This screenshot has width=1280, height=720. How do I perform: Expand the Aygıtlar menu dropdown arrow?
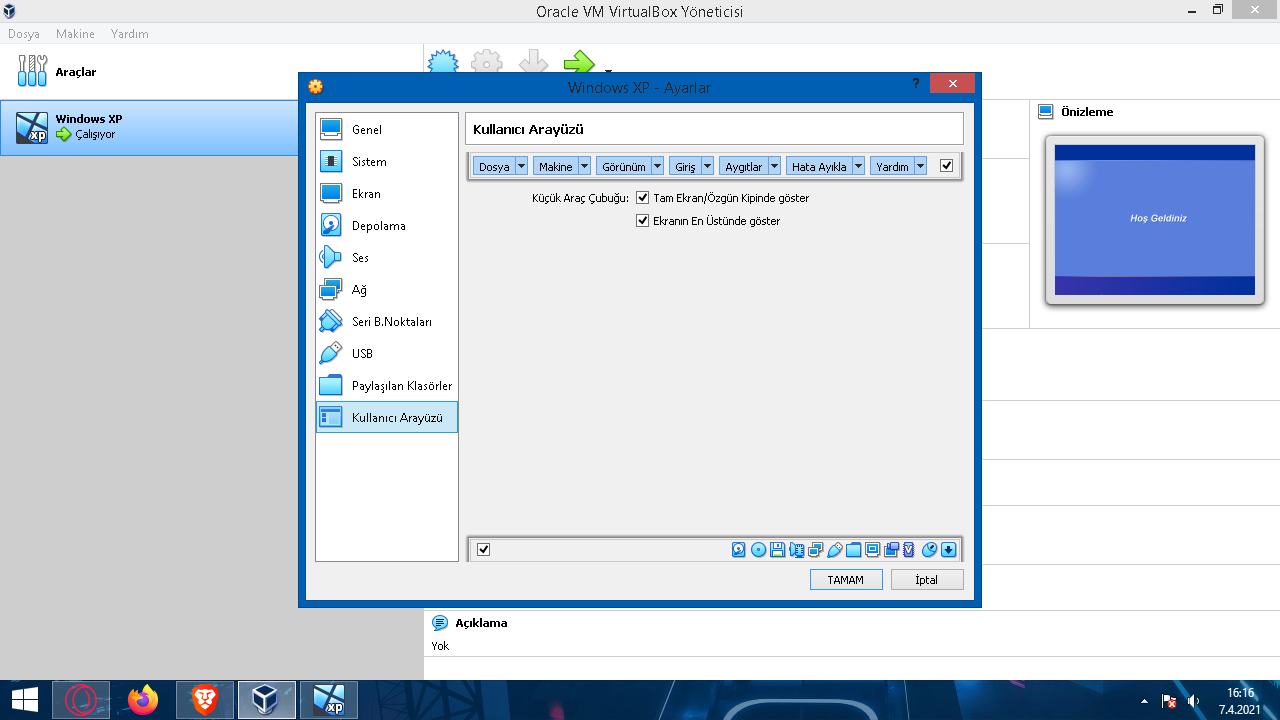(x=774, y=167)
